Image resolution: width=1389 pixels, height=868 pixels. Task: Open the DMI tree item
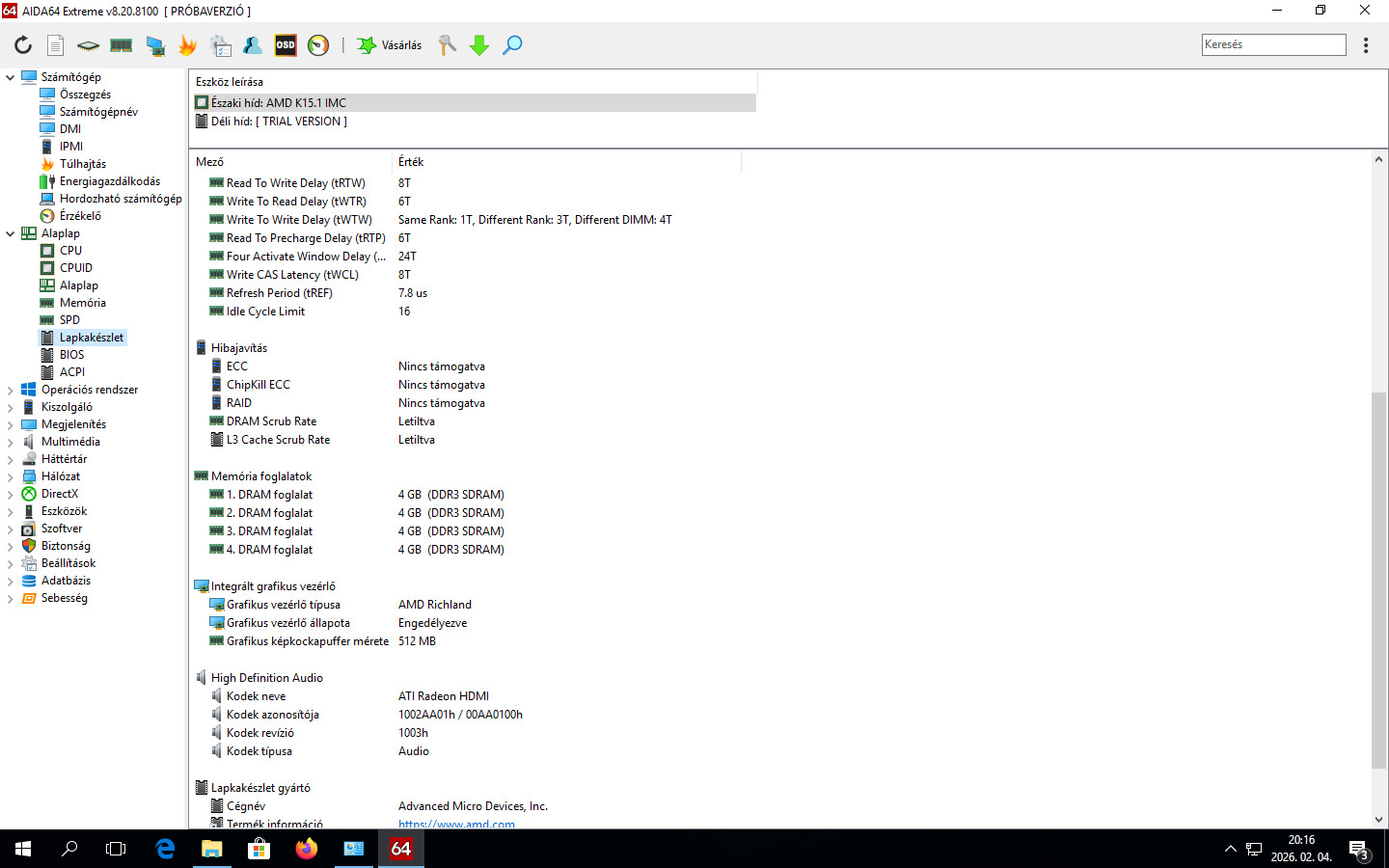69,129
